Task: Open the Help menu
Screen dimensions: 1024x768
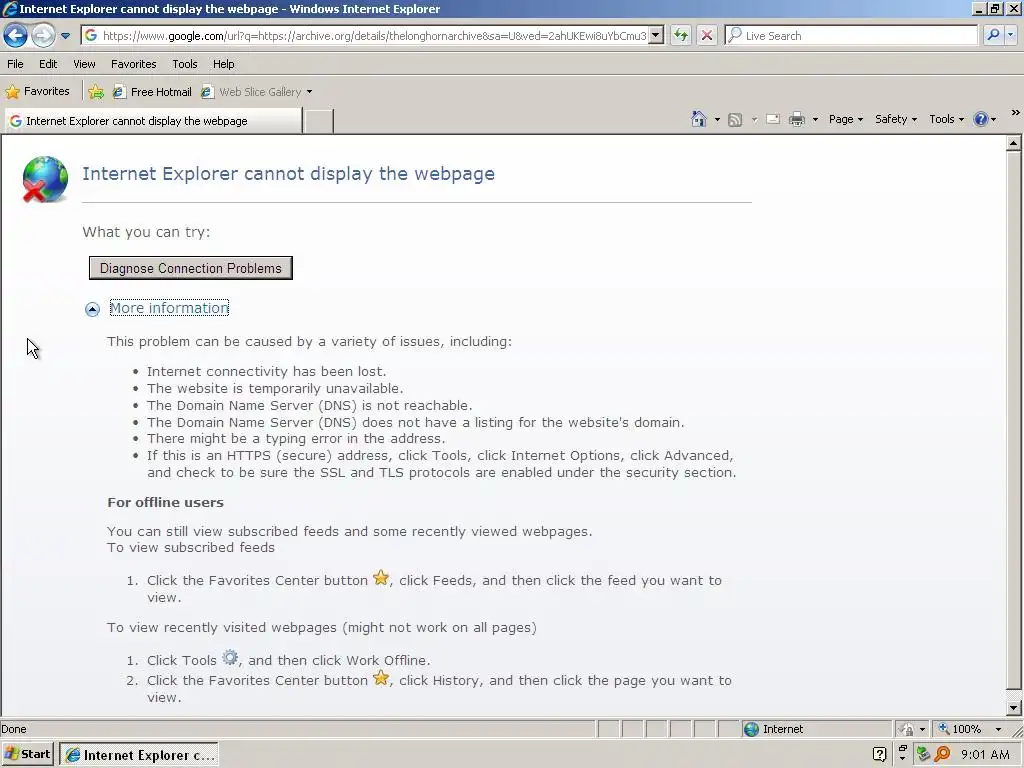Action: pos(223,64)
